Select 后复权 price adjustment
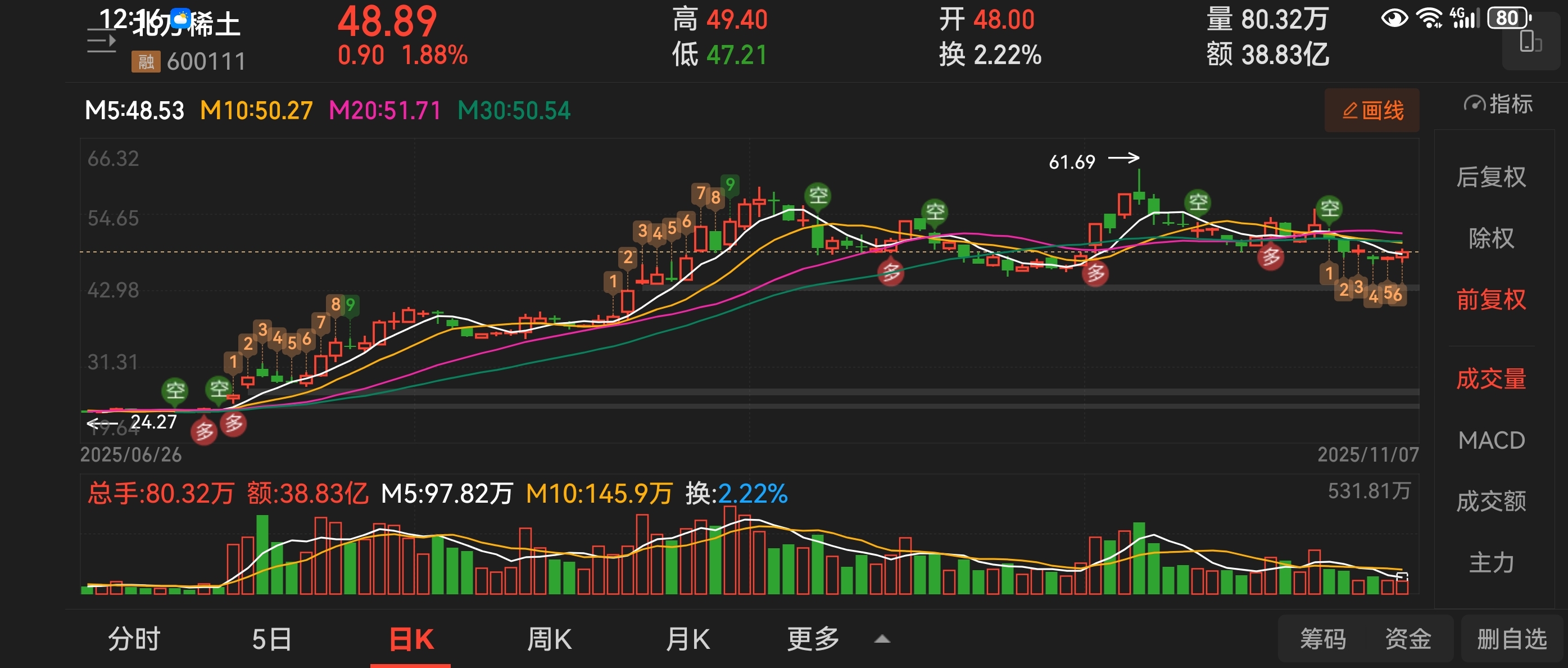 click(x=1490, y=177)
